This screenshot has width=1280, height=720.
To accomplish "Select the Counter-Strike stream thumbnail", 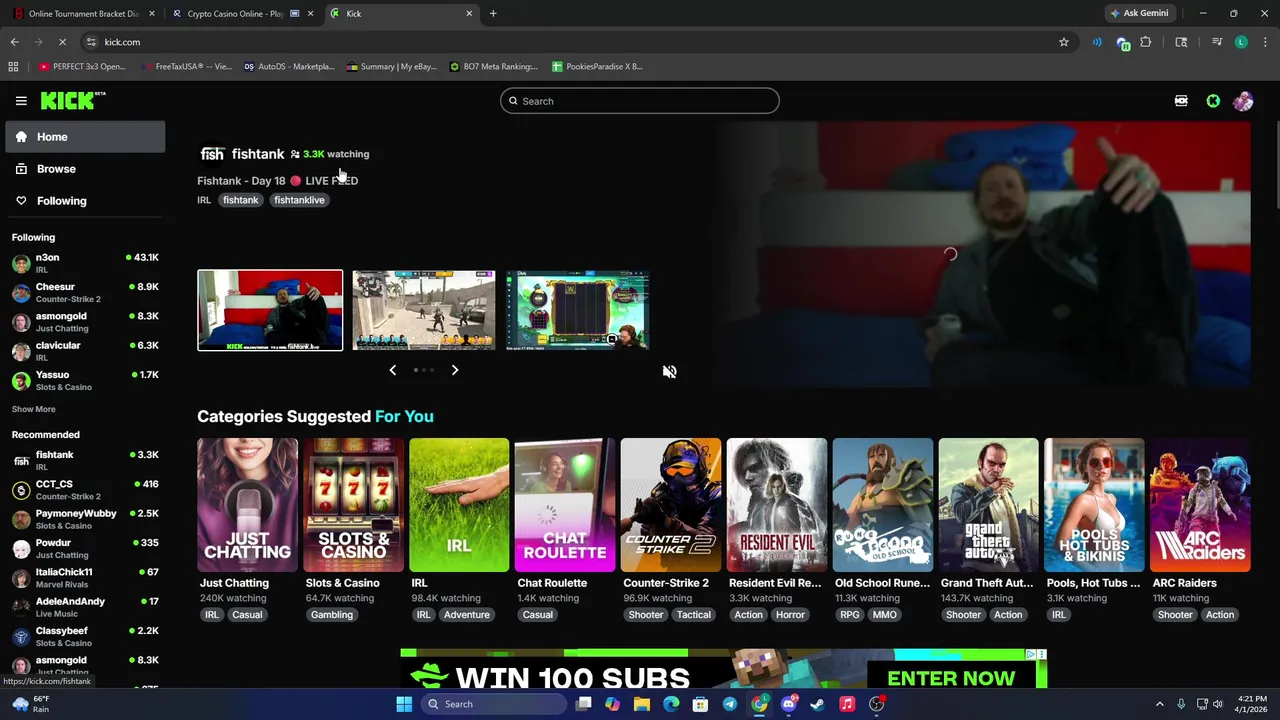I will coord(424,310).
